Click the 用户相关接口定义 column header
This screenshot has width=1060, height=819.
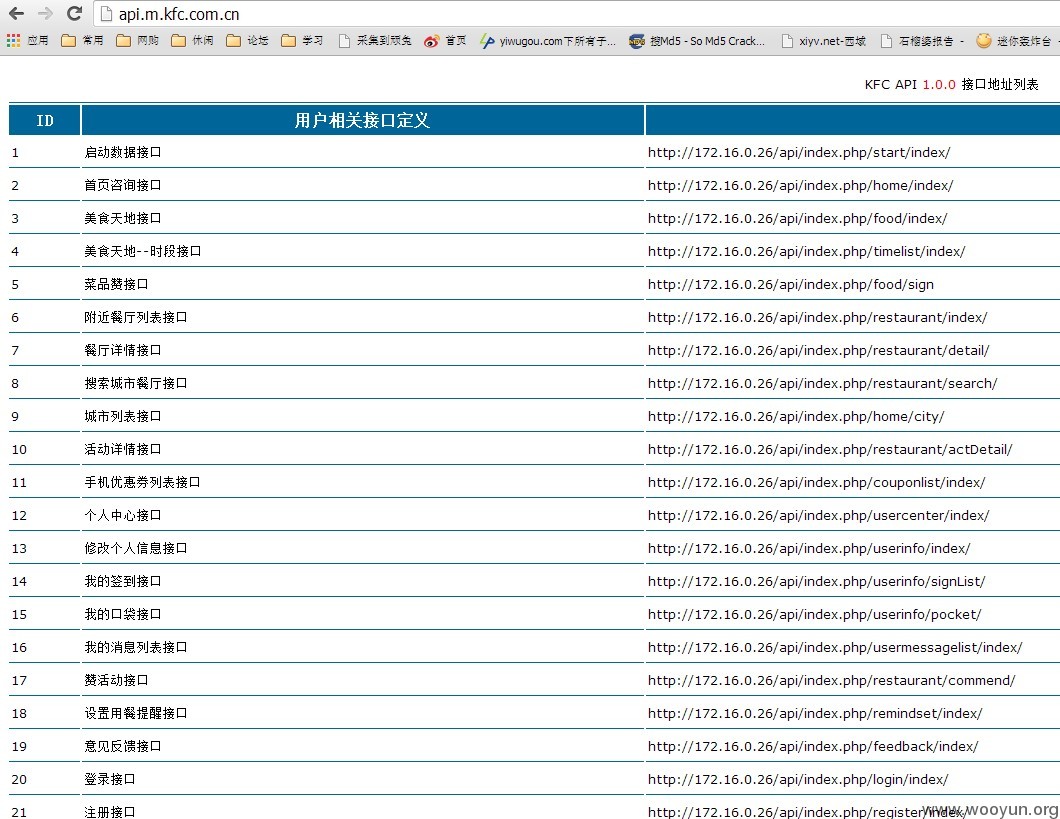pos(362,120)
